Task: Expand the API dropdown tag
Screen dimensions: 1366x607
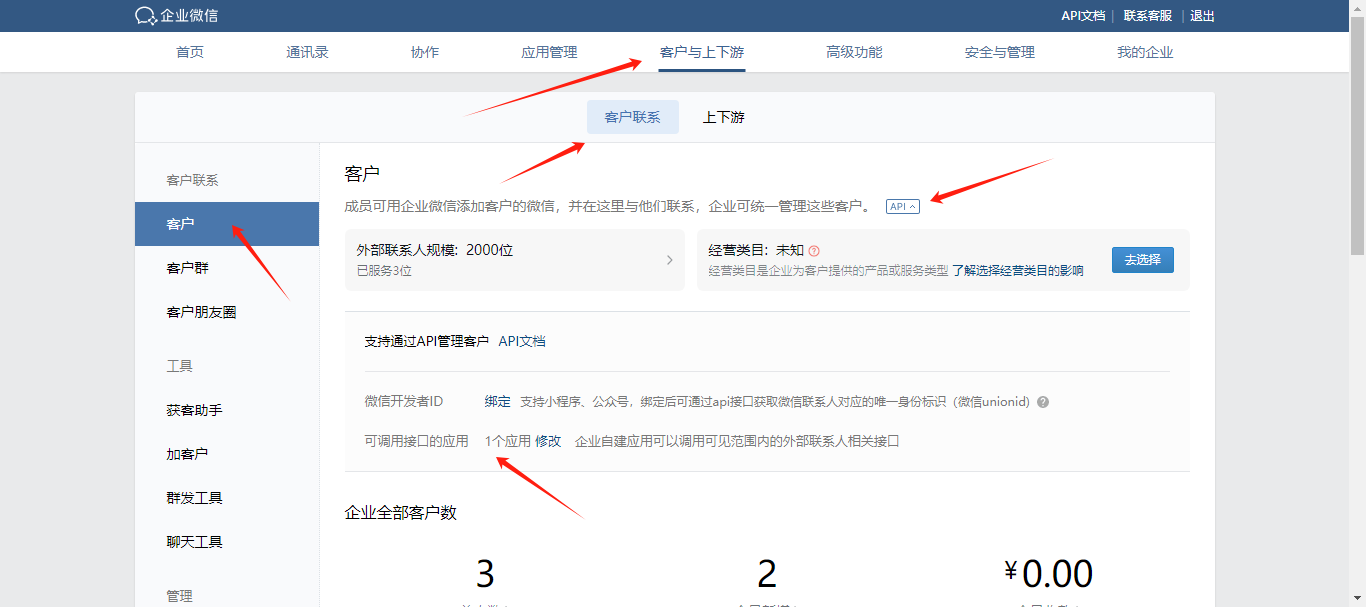Action: click(x=903, y=206)
